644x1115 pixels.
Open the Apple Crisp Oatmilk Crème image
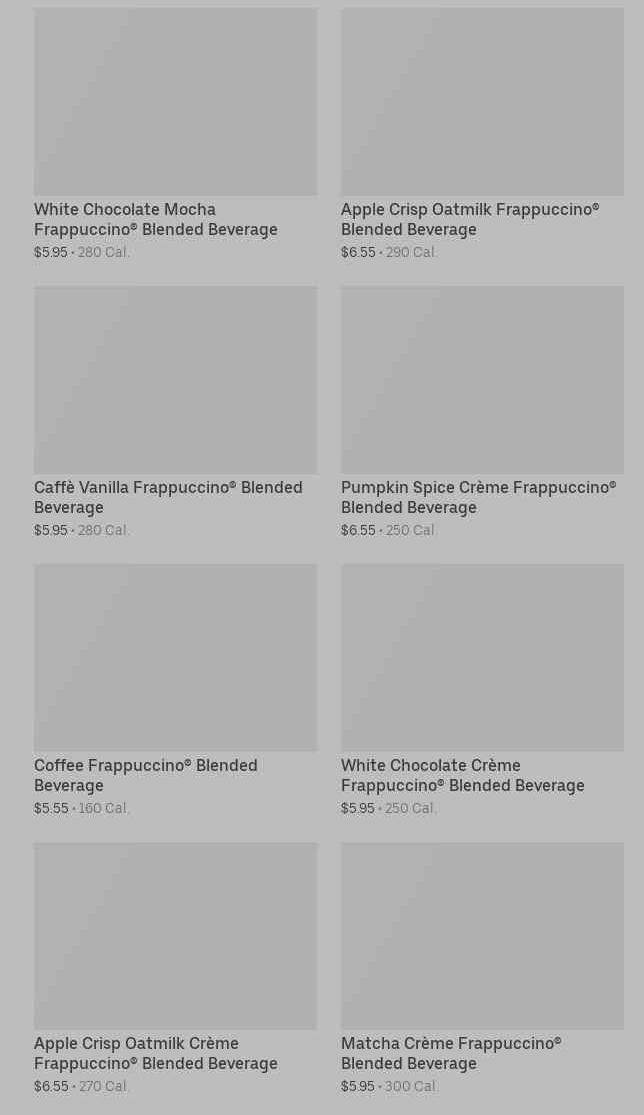(175, 936)
